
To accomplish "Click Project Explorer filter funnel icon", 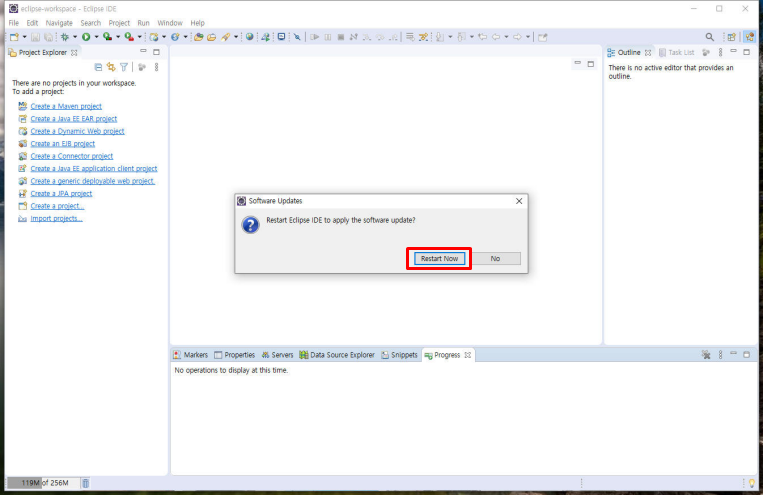I will 124,67.
